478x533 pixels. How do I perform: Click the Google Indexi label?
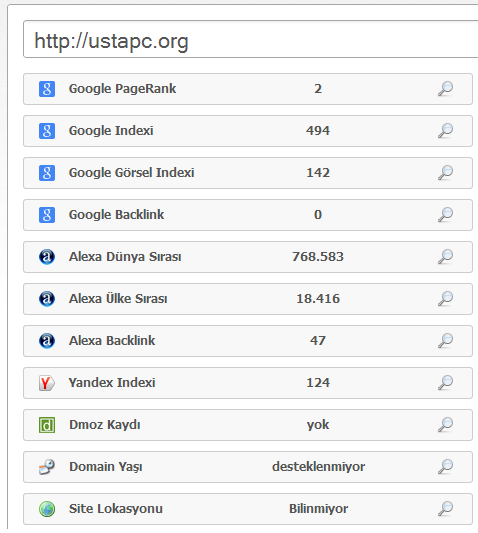[x=111, y=131]
